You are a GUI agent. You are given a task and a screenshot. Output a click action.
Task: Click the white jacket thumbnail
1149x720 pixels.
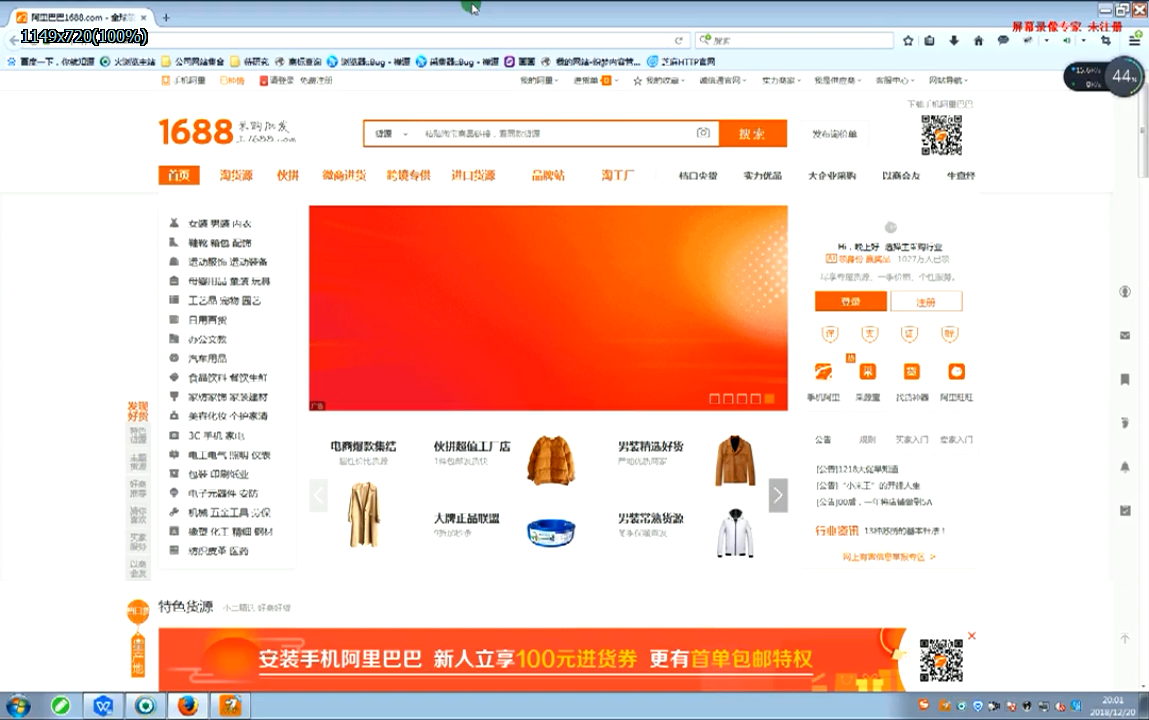[x=735, y=532]
